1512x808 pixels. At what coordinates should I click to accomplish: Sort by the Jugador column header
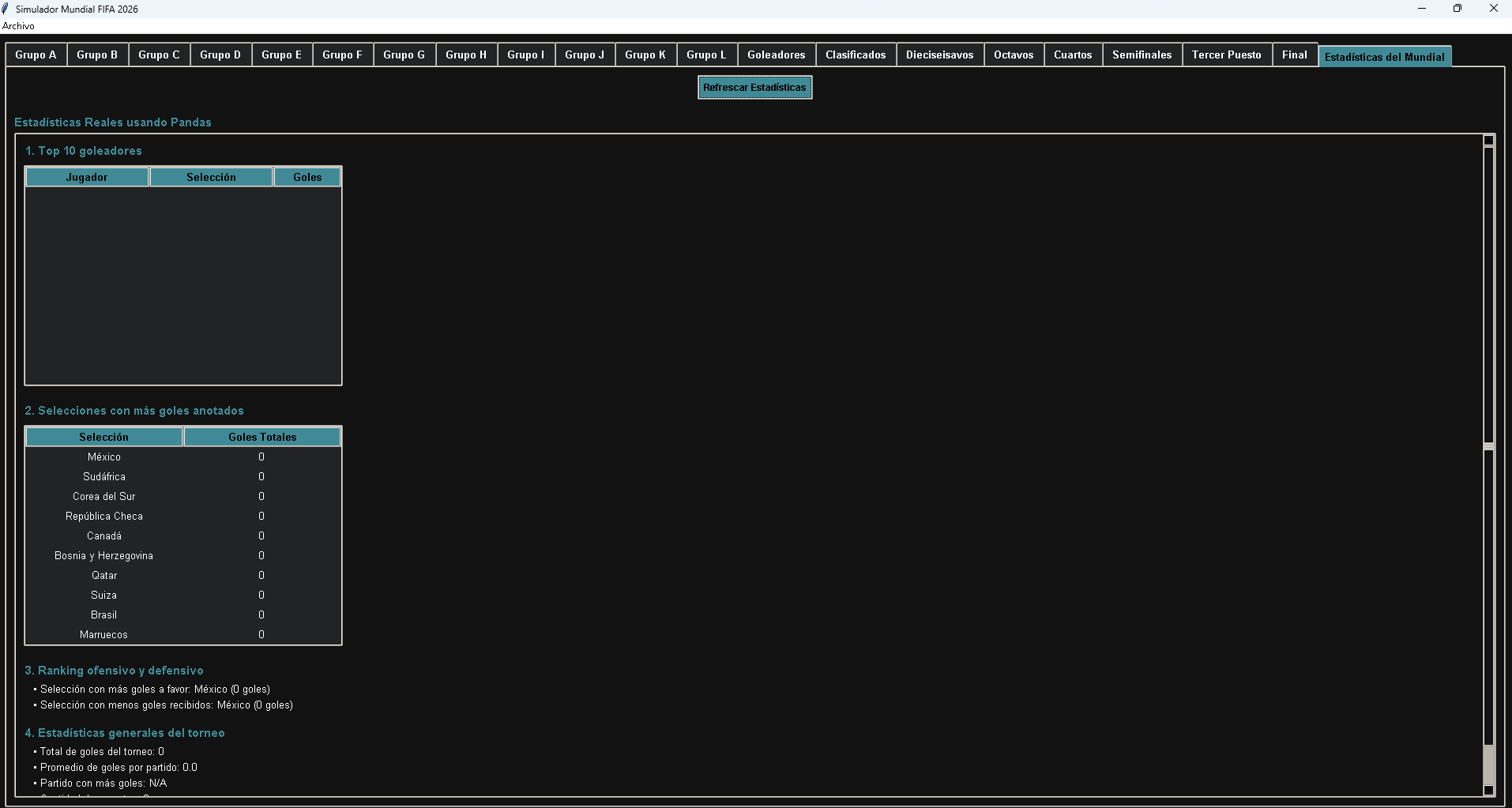[x=87, y=177]
